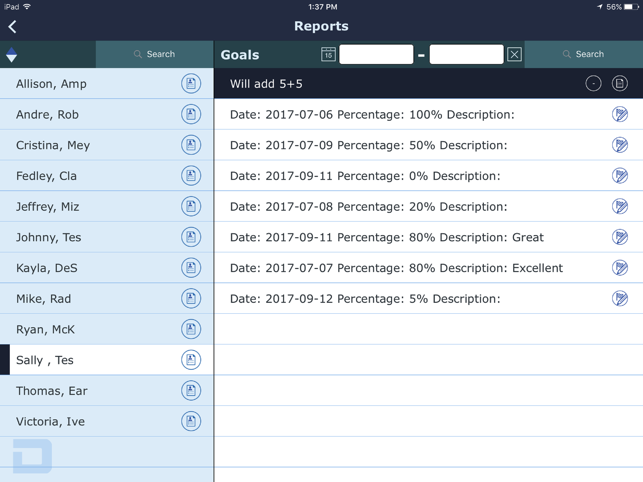Collapse the 'Will add 5+5' goal
Screen dimensions: 643x482
click(x=593, y=84)
